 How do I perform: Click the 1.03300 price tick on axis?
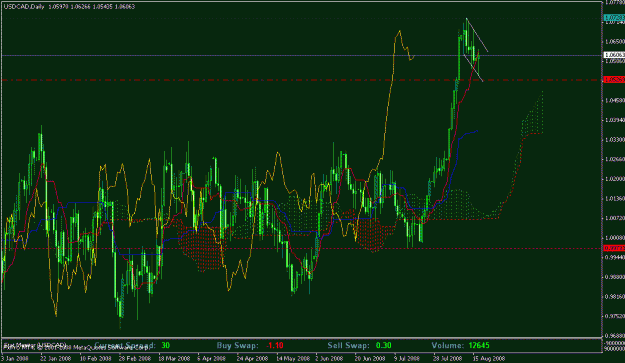tap(614, 140)
